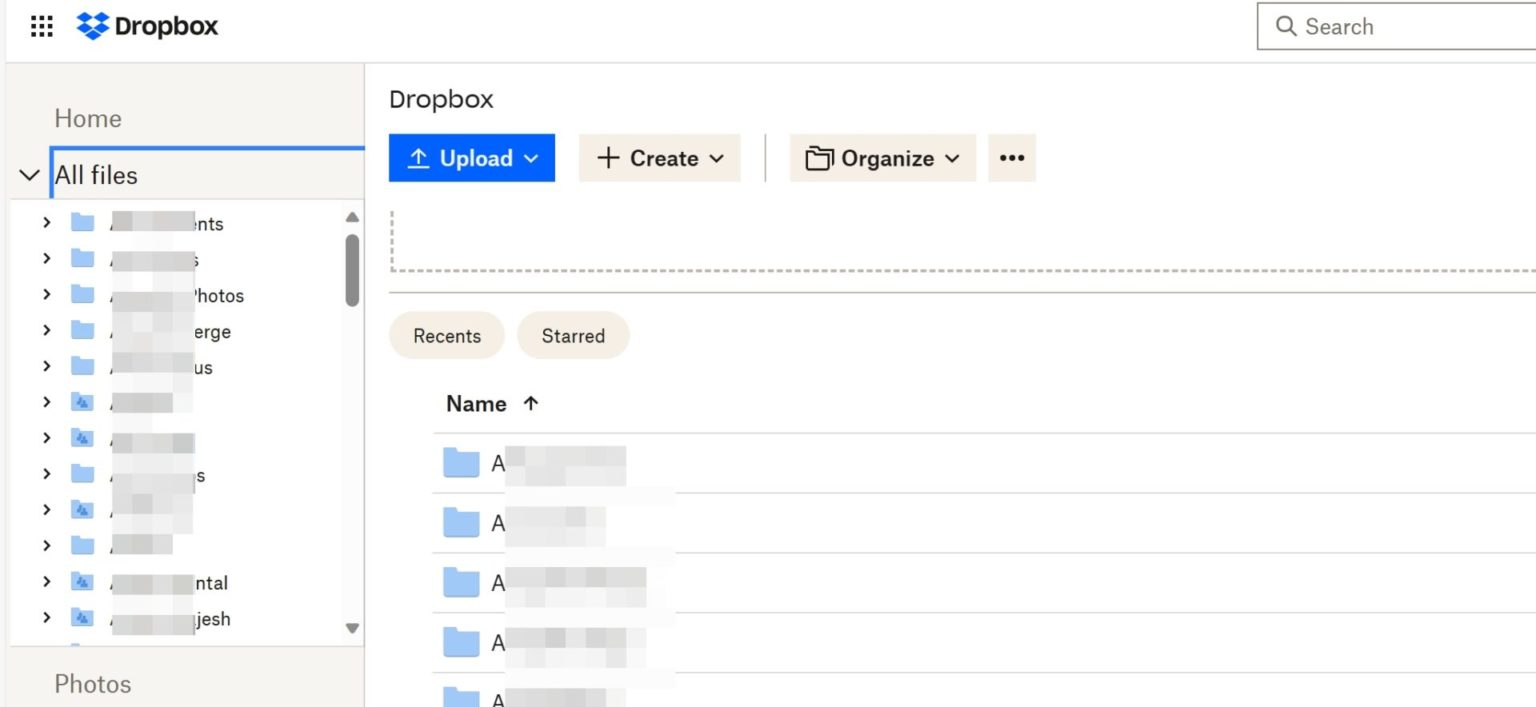The height and width of the screenshot is (707, 1536).
Task: Expand the shared folder ending in "ntal"
Action: tap(46, 582)
